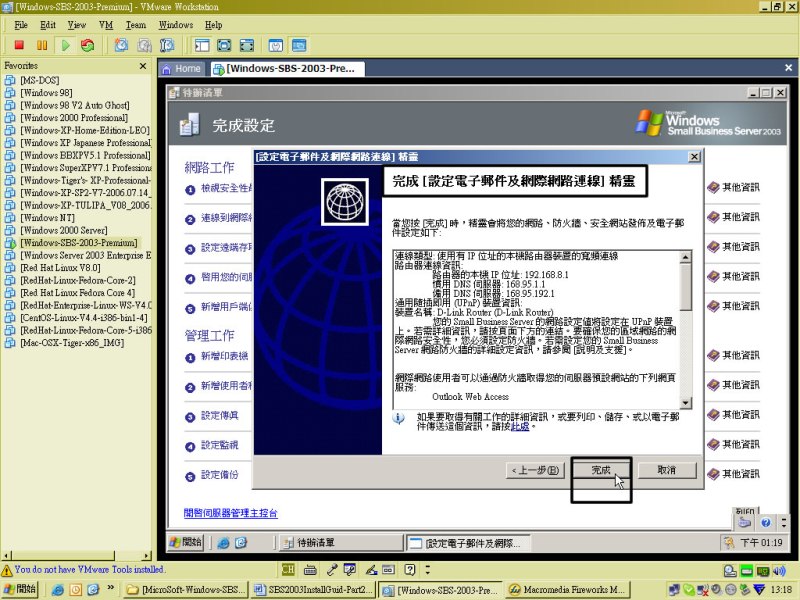Click host taskbar 開始 Start button

[x=20, y=589]
